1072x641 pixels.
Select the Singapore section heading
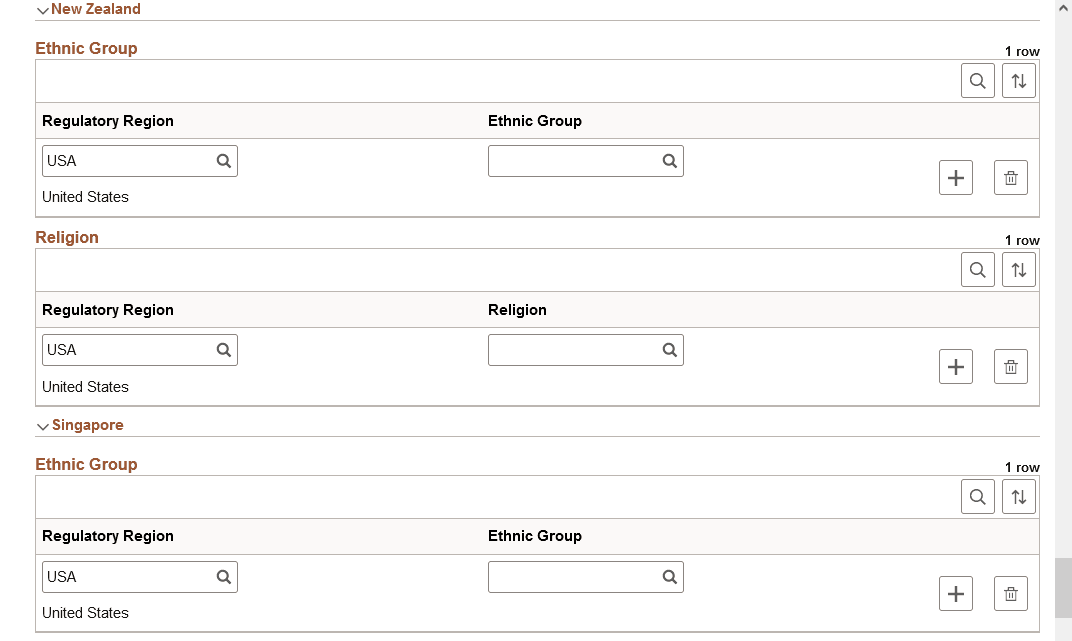(x=88, y=425)
